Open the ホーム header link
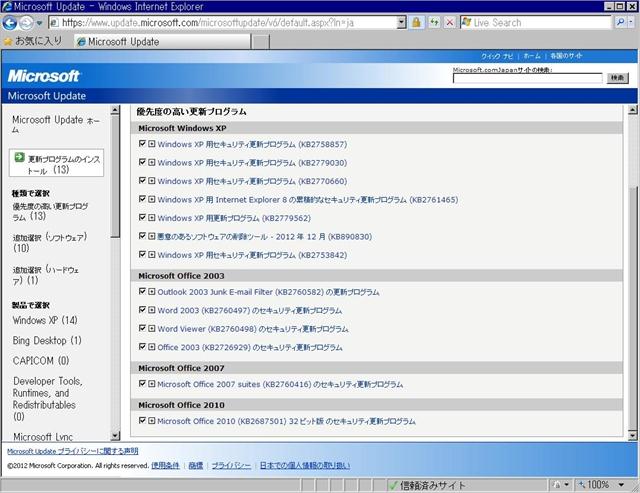The width and height of the screenshot is (640, 493). pos(532,56)
